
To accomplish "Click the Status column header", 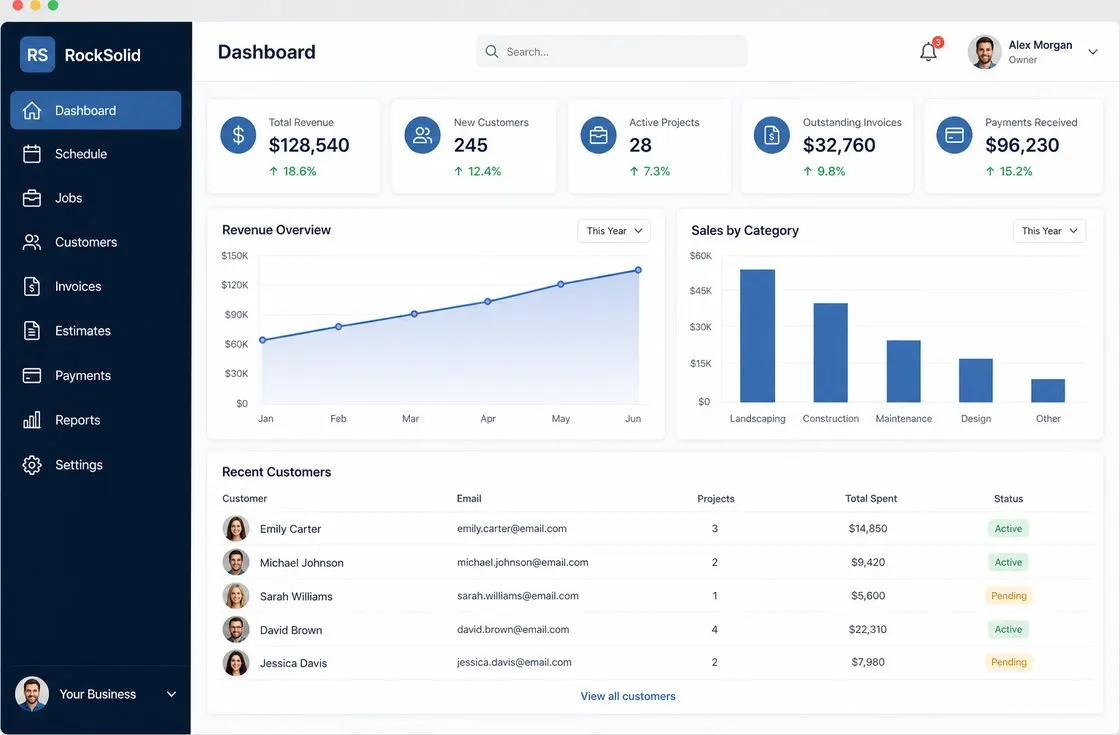I will [1008, 499].
